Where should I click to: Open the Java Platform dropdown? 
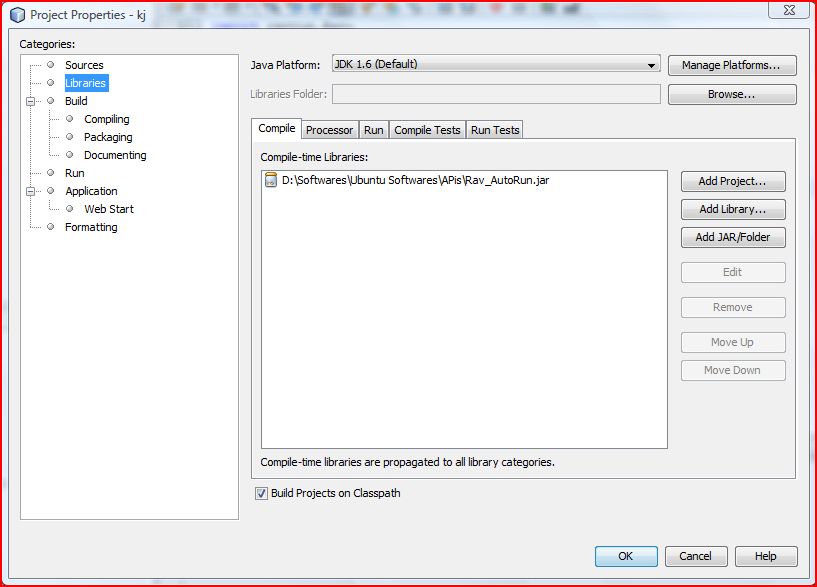(x=496, y=65)
